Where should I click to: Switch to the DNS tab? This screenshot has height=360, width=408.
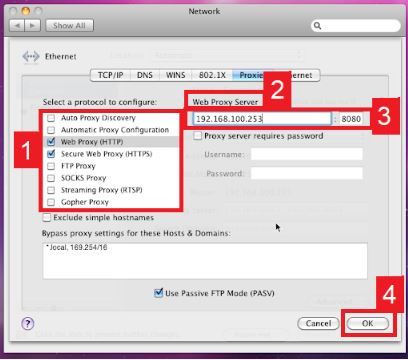[x=145, y=75]
